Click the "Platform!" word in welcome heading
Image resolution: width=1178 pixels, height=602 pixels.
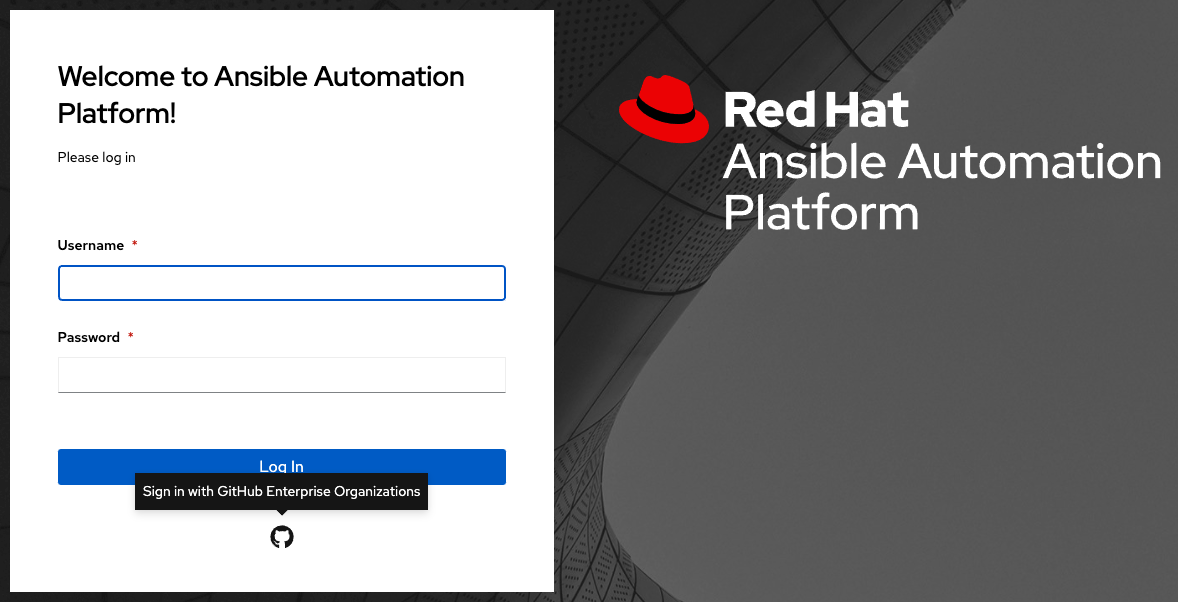(117, 113)
